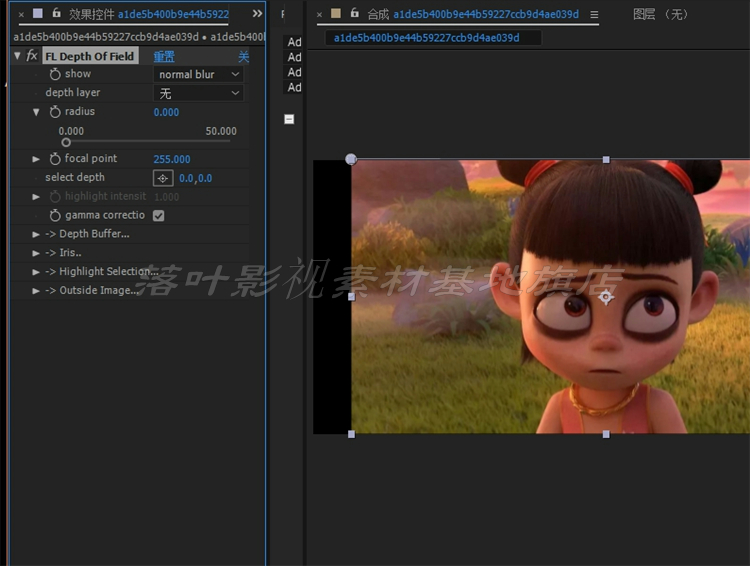750x566 pixels.
Task: Click the top-middle layer transform handle
Action: click(x=606, y=159)
